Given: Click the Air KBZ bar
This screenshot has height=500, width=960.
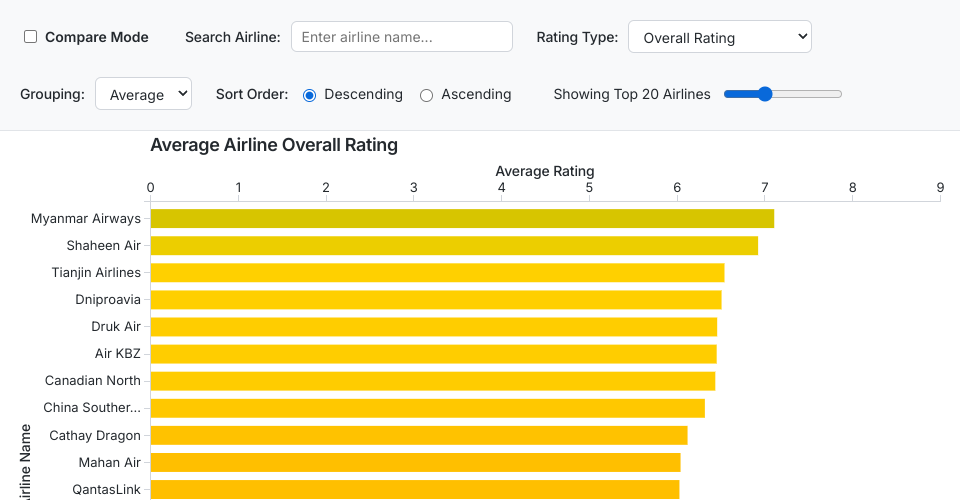Looking at the screenshot, I should point(433,353).
